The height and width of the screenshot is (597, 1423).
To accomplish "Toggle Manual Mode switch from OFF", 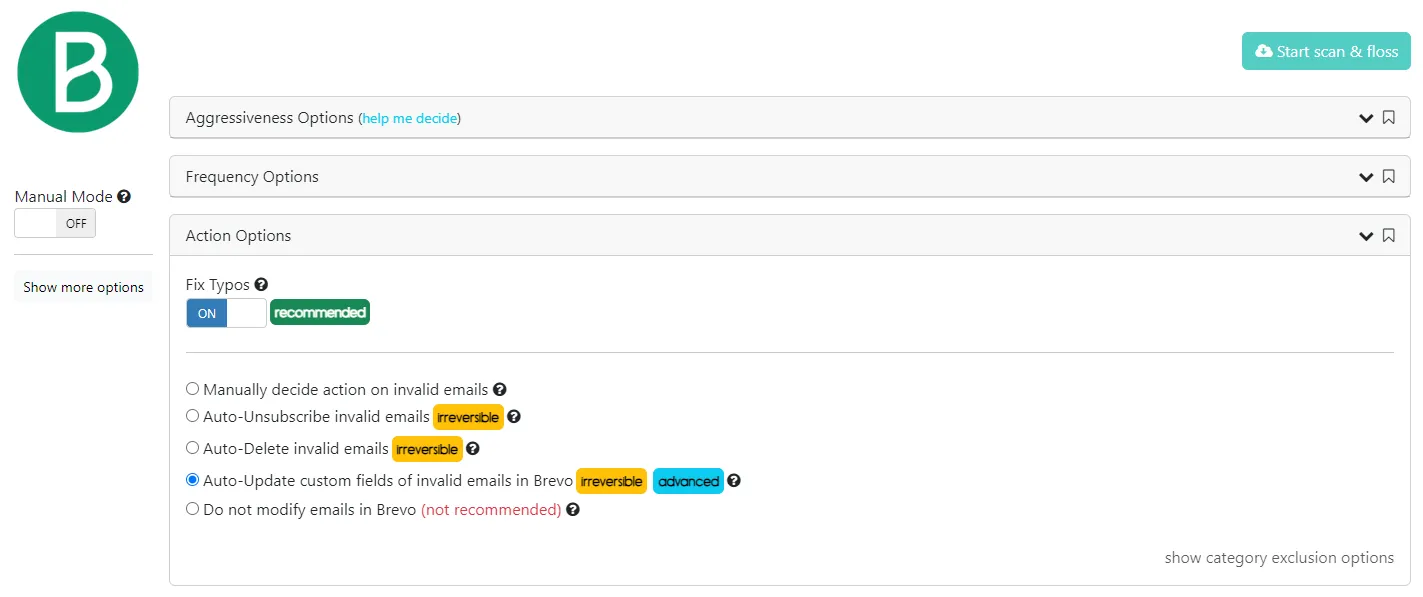I will pyautogui.click(x=55, y=224).
